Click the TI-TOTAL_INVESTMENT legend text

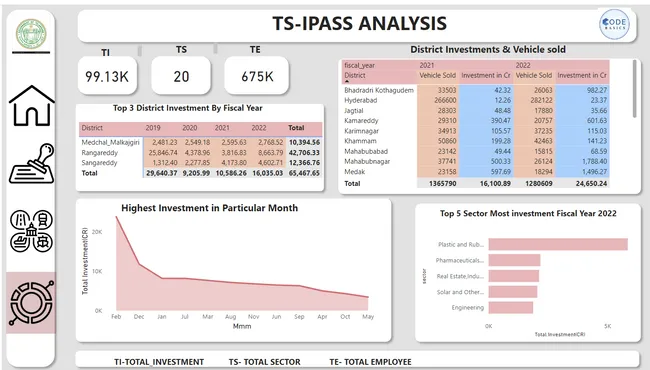click(x=159, y=362)
